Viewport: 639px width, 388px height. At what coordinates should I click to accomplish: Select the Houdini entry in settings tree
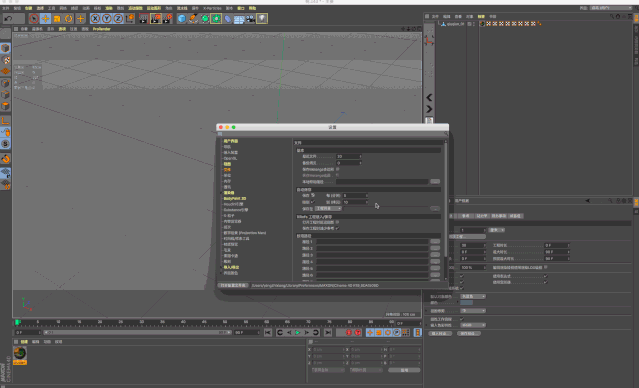pos(234,204)
